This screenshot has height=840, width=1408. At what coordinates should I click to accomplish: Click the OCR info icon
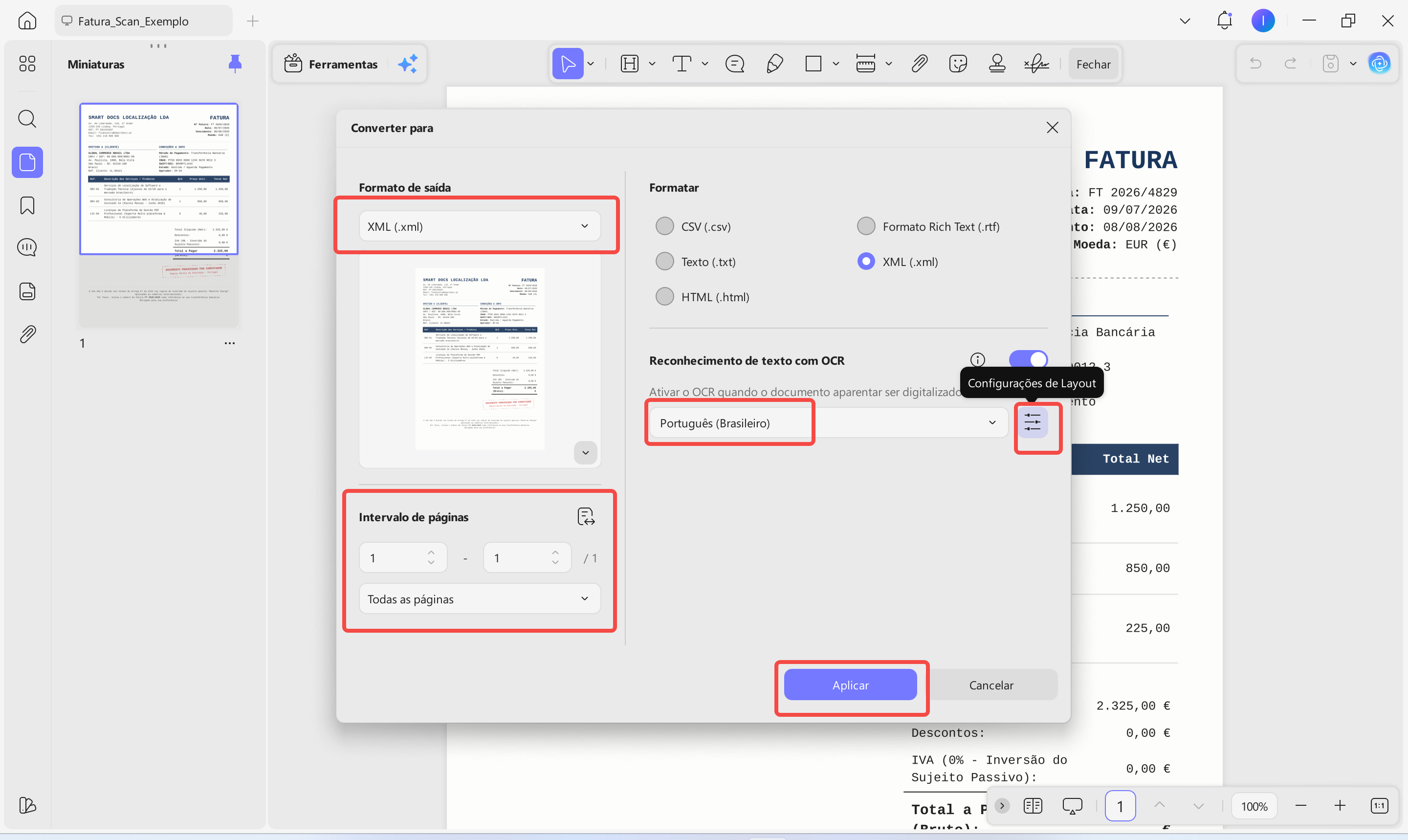click(x=977, y=360)
